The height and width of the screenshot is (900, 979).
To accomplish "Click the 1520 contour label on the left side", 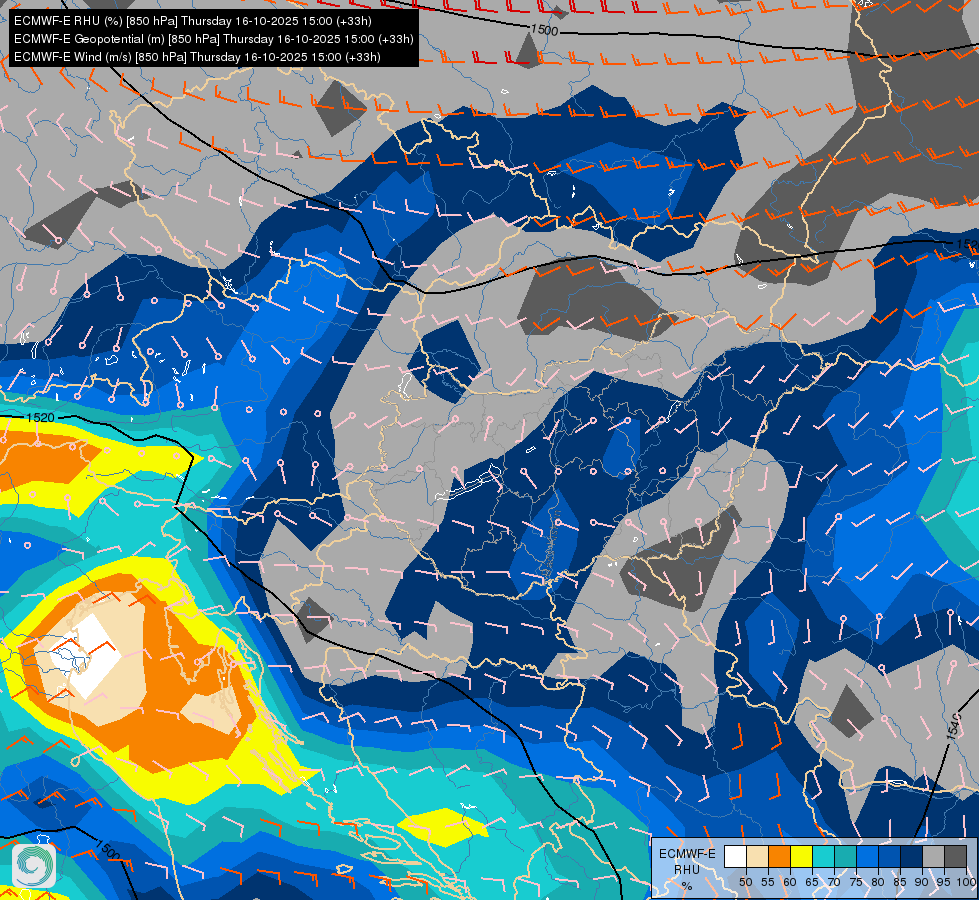I will (x=41, y=417).
